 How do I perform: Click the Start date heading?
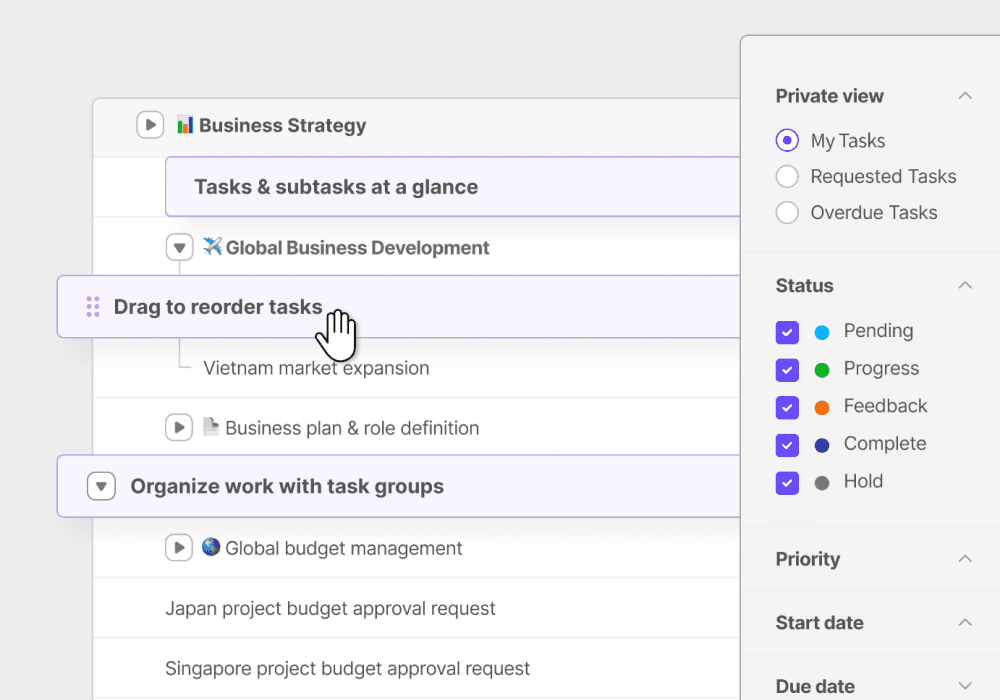[820, 622]
